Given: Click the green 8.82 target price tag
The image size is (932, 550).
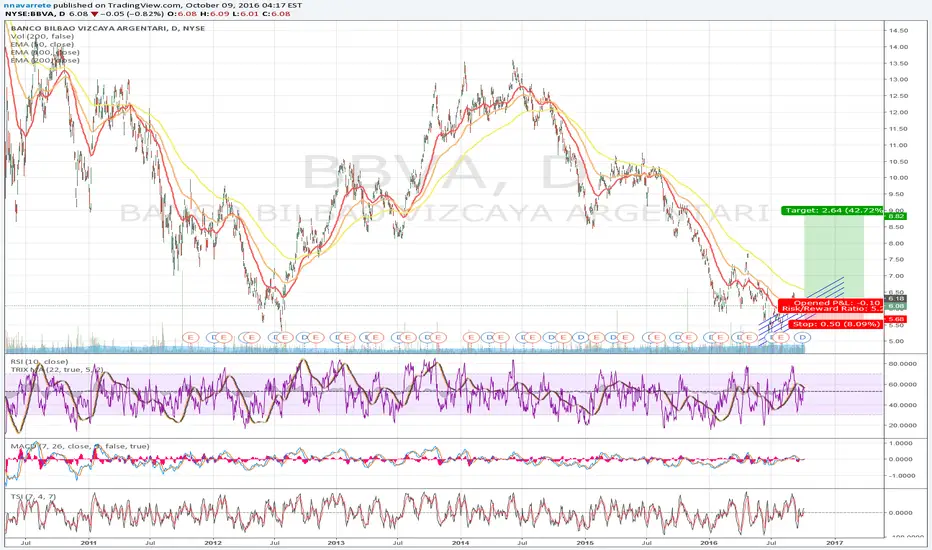Looking at the screenshot, I should tap(896, 216).
